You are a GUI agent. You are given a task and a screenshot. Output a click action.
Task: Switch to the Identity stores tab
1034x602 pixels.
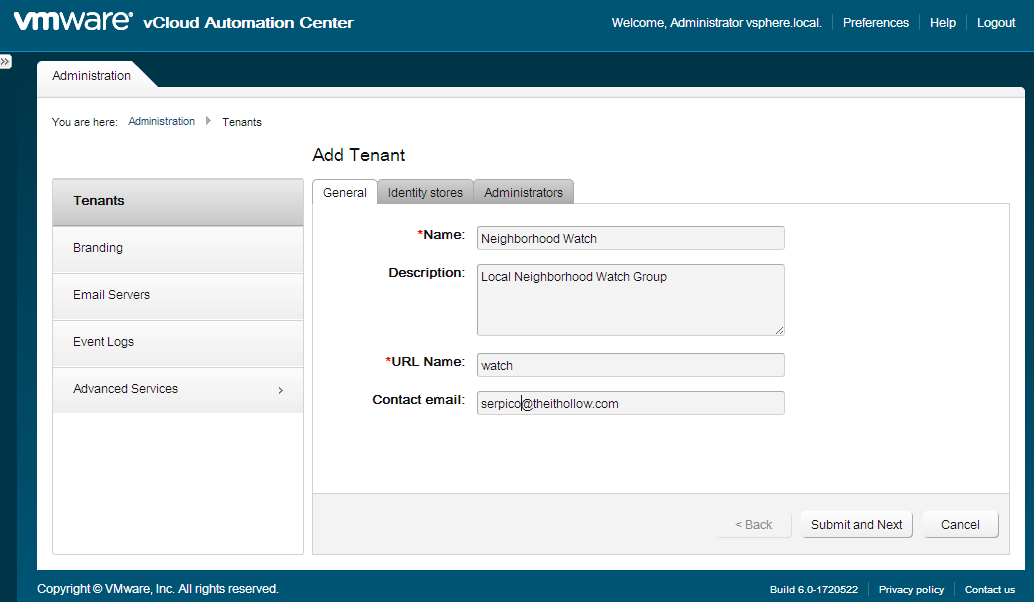425,193
